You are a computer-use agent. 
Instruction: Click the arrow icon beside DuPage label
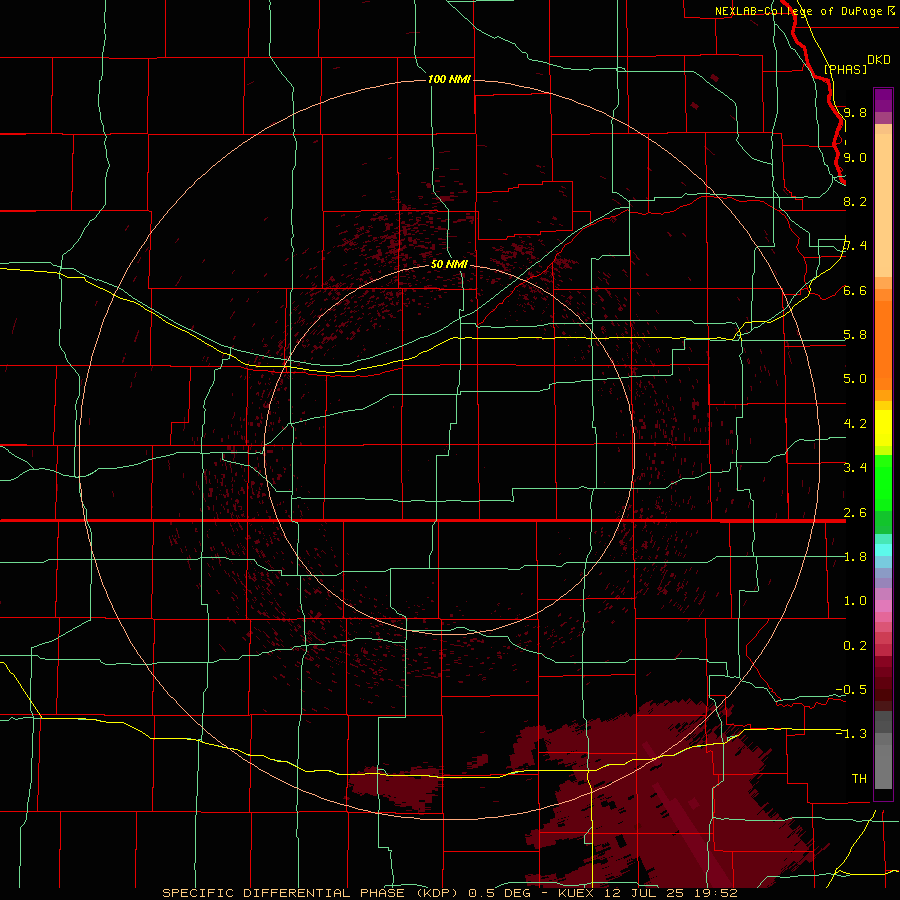pos(890,11)
